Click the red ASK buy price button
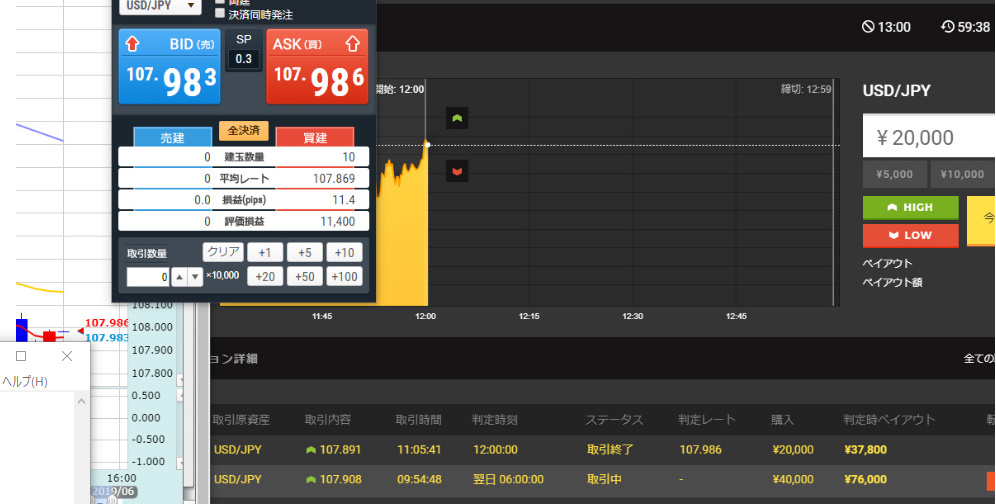 coord(317,67)
